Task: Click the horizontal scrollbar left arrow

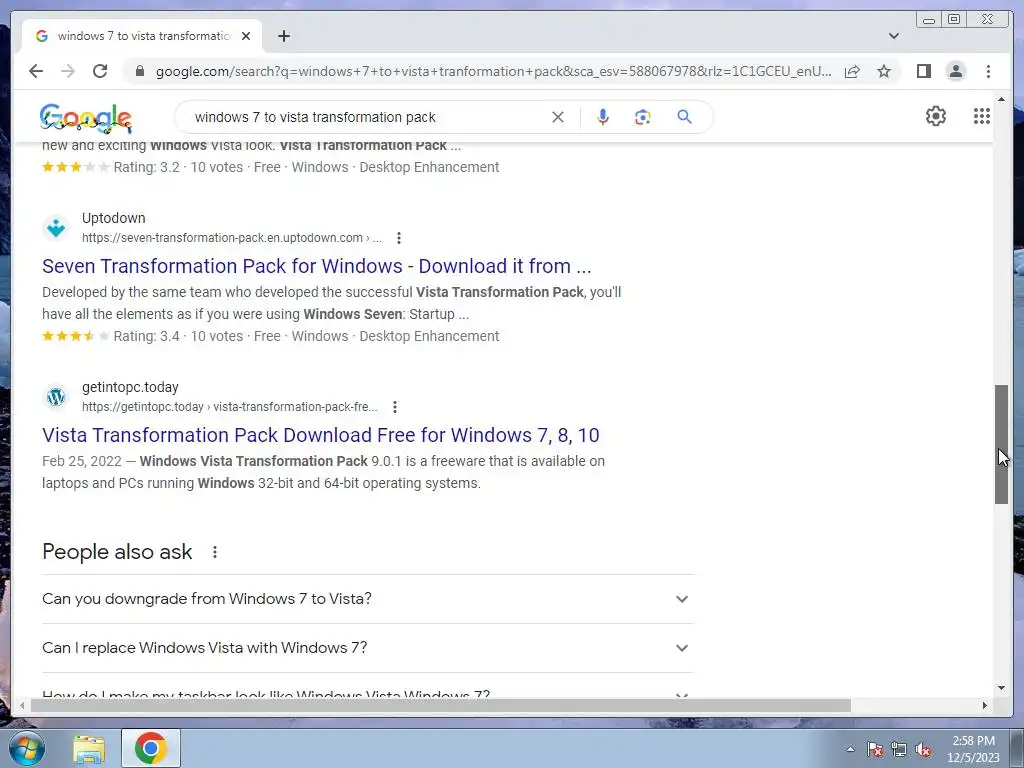Action: (x=22, y=705)
